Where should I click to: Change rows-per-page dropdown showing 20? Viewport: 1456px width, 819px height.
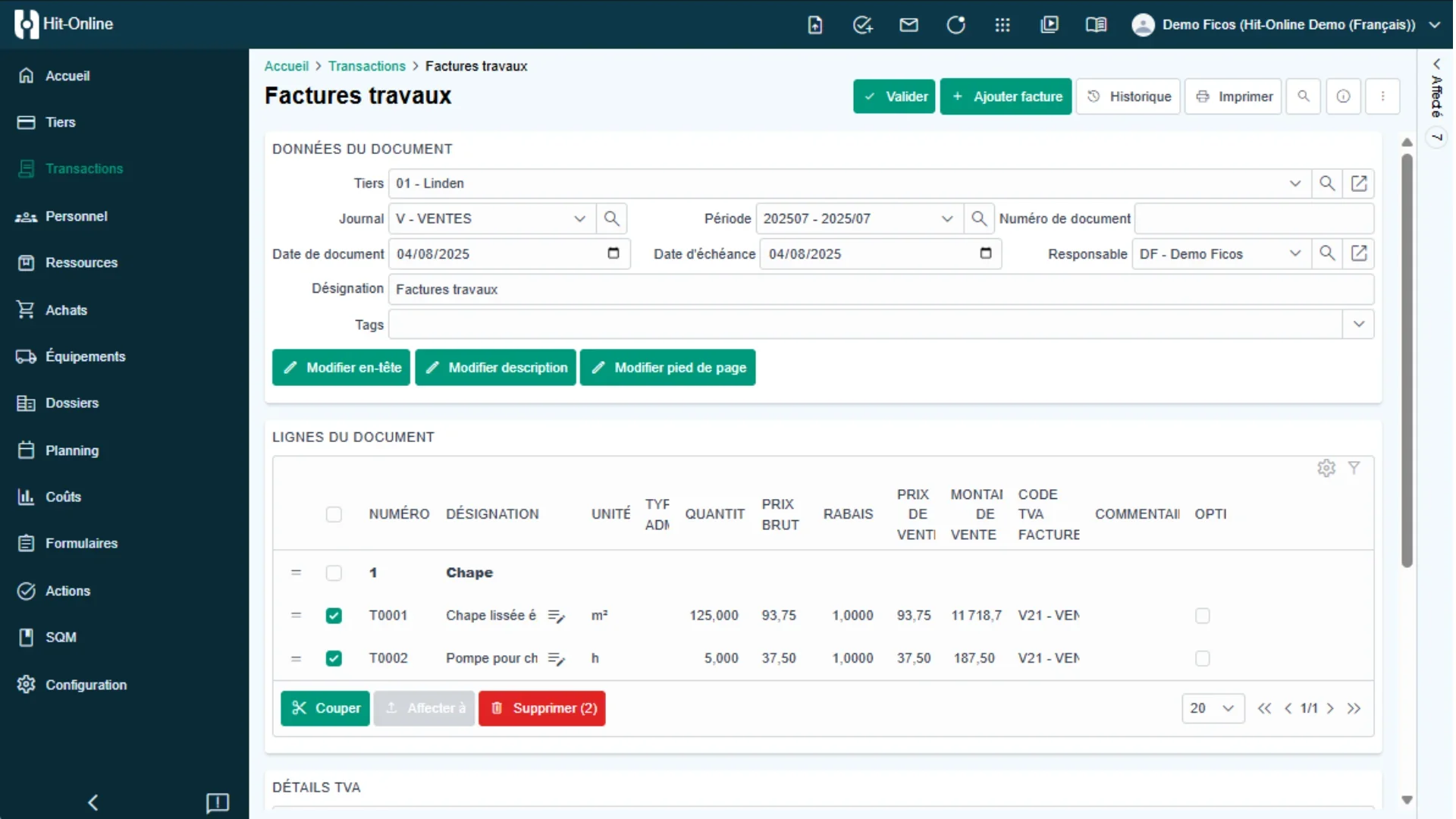tap(1213, 708)
